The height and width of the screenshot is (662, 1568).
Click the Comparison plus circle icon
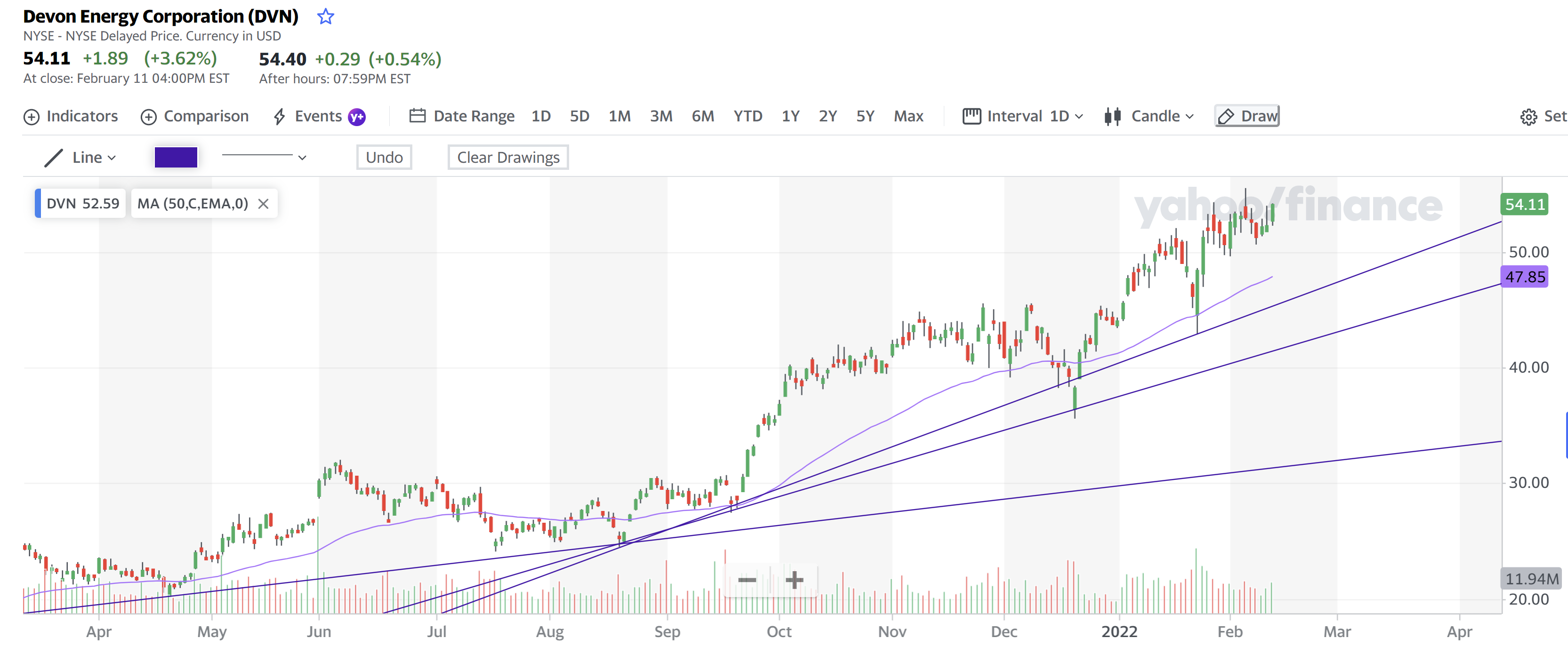click(x=149, y=117)
